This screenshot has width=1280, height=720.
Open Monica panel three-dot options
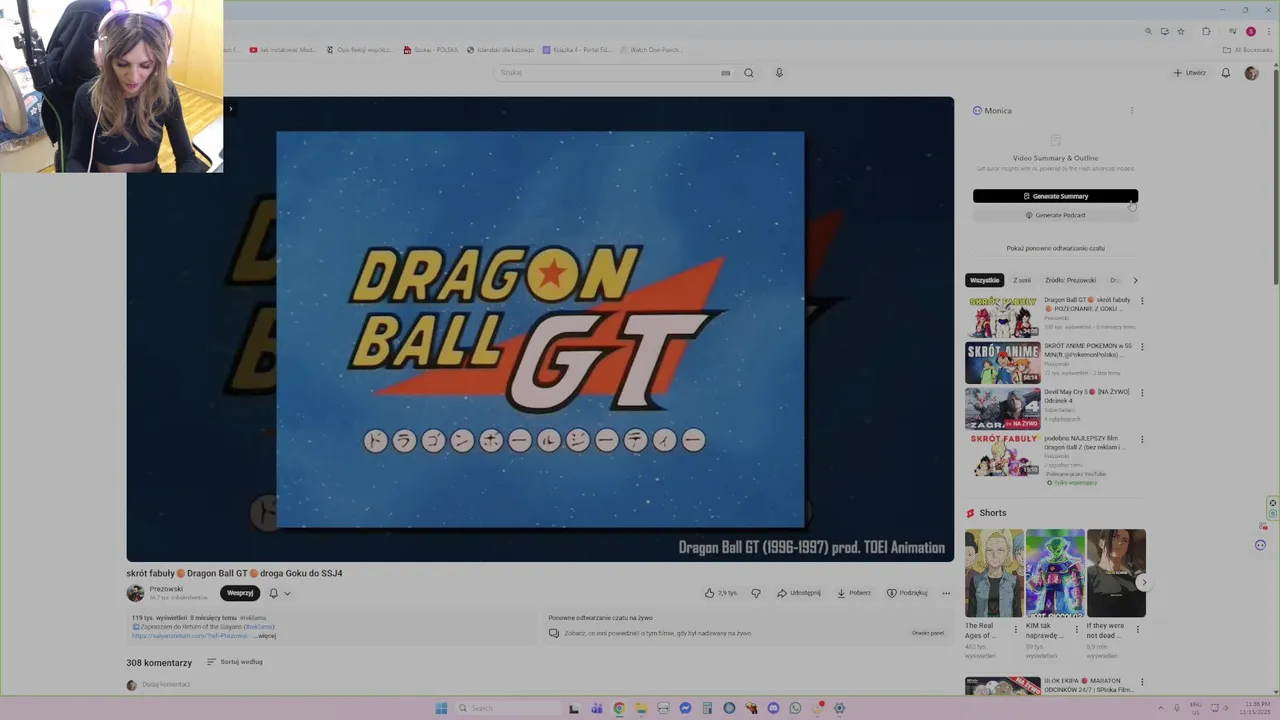tap(1132, 111)
